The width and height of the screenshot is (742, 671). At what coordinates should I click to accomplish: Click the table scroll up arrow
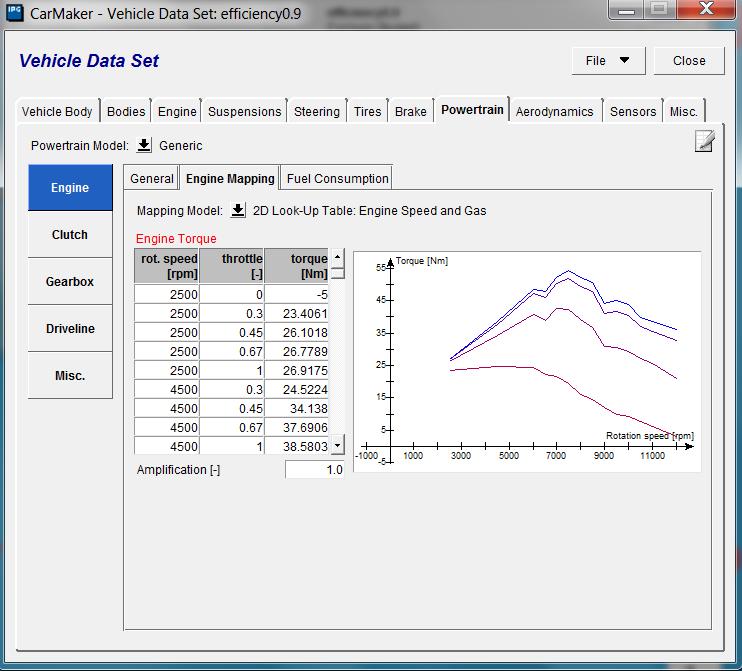point(337,257)
